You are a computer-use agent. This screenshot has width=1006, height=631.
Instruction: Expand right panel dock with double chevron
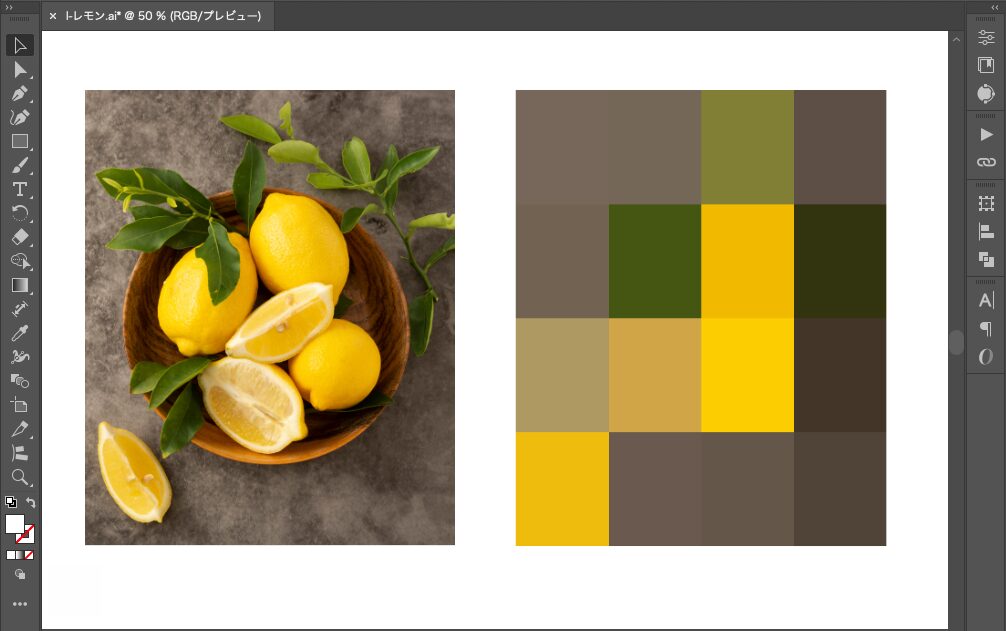(x=995, y=7)
